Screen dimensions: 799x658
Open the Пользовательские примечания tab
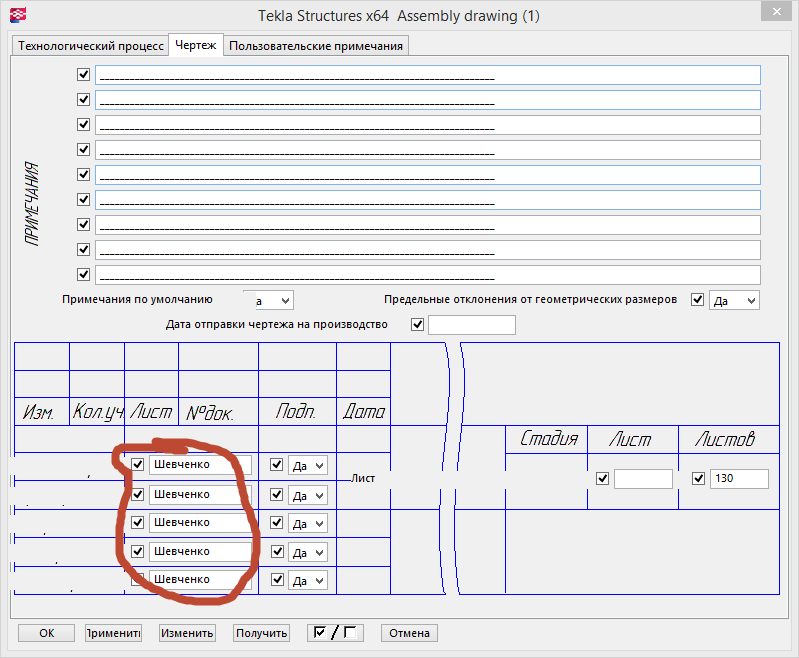click(316, 46)
